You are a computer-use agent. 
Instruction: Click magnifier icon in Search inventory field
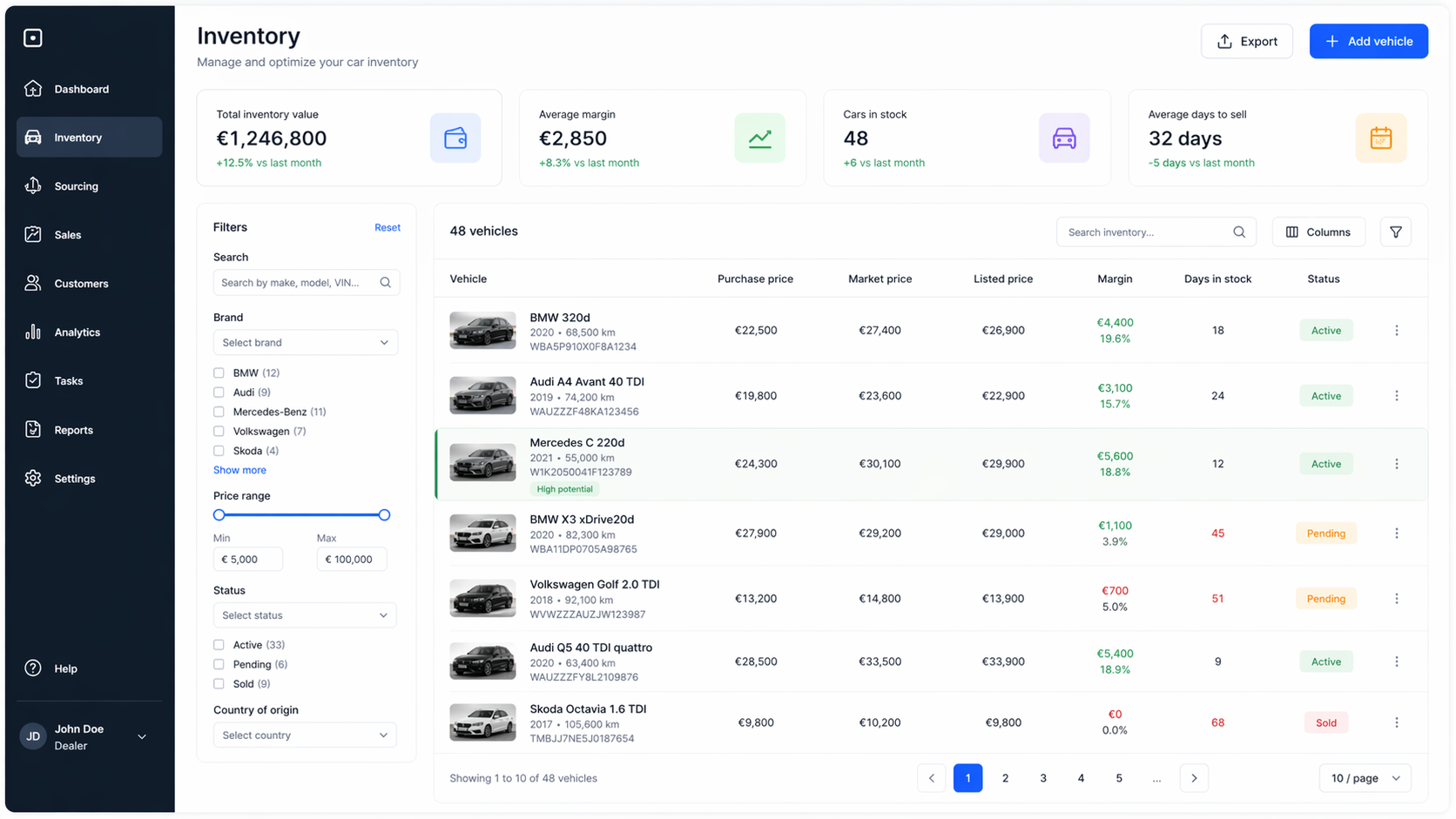pos(1239,232)
